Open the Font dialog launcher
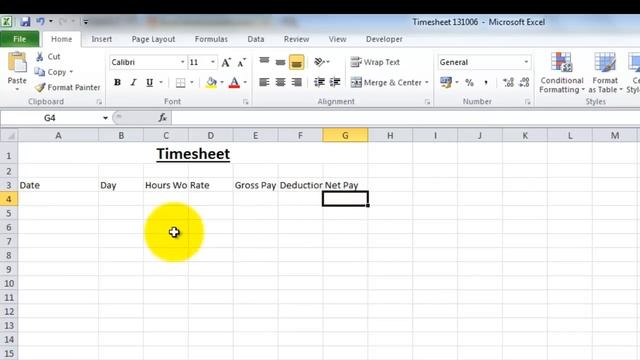 [245, 102]
